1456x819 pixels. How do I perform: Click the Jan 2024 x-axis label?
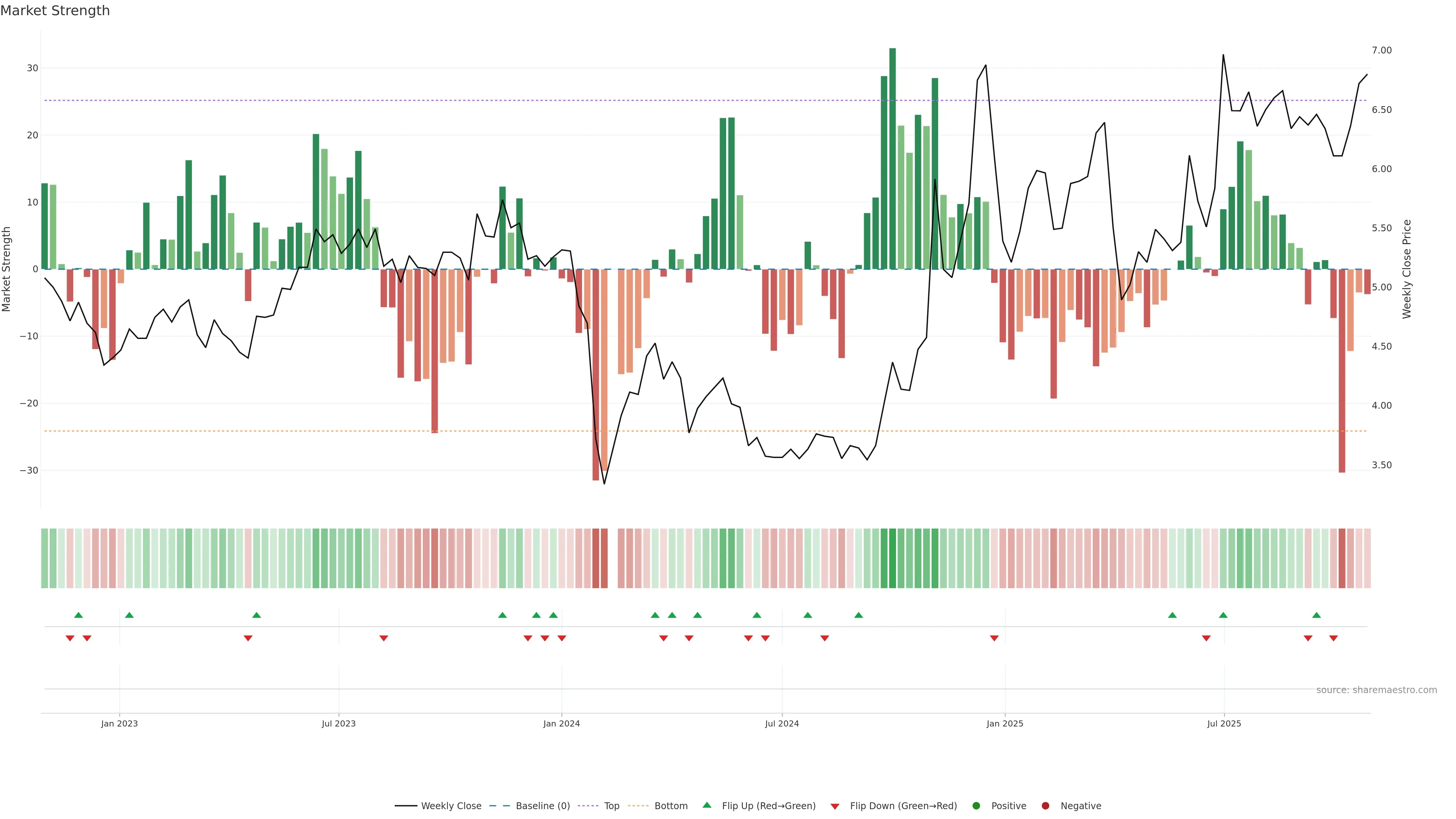(x=561, y=723)
